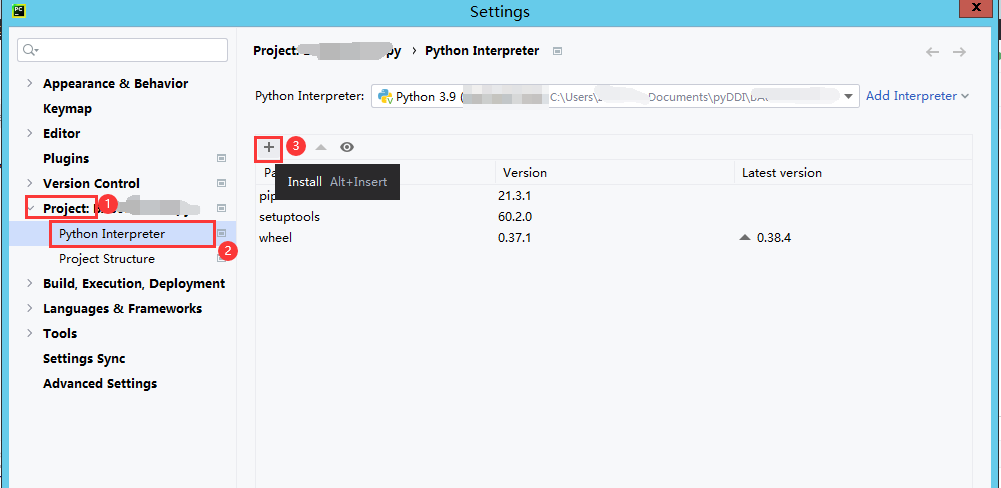Open the Keymap settings page
Image resolution: width=1001 pixels, height=488 pixels.
[x=68, y=109]
